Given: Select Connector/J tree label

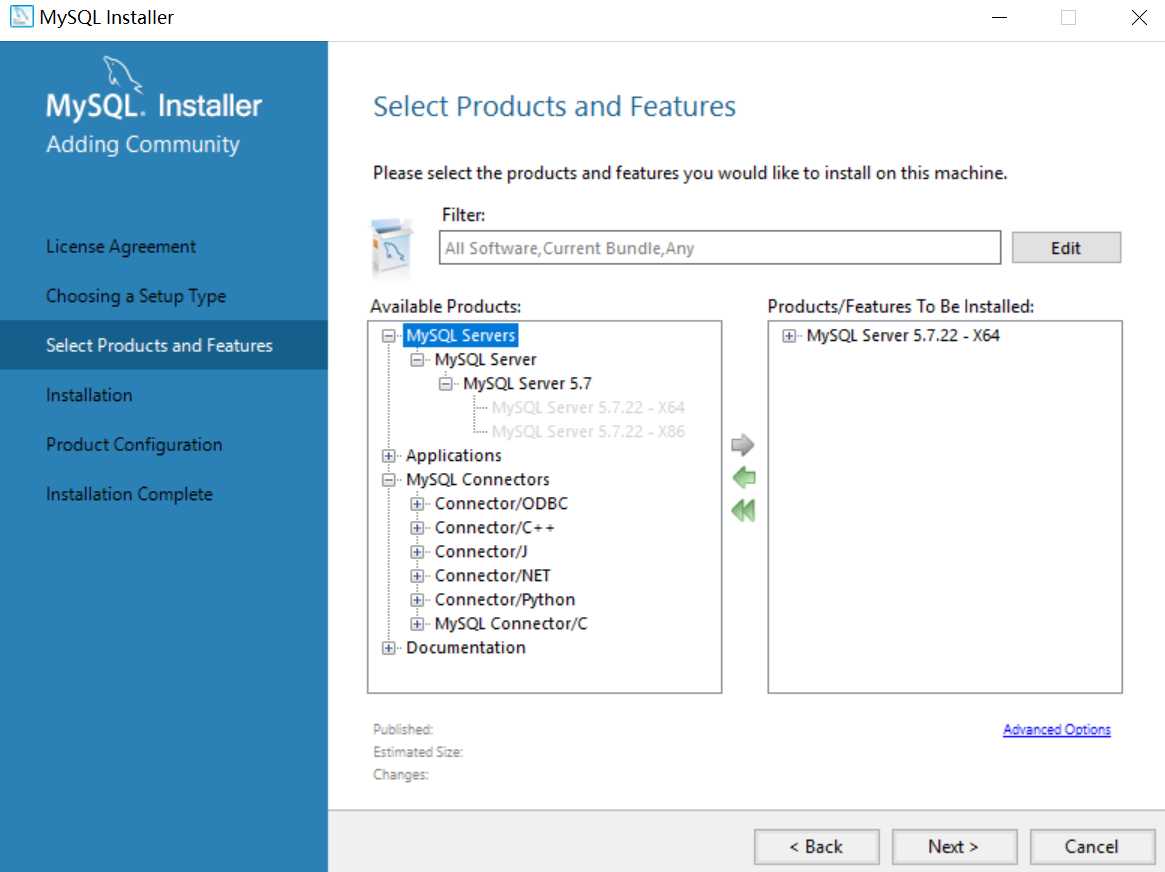Looking at the screenshot, I should 481,552.
